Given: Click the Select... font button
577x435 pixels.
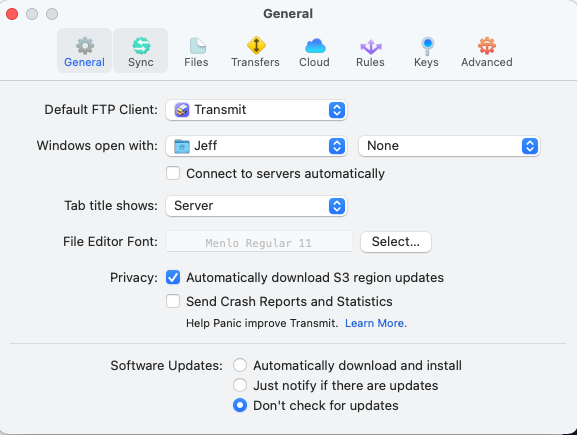Looking at the screenshot, I should tap(396, 242).
